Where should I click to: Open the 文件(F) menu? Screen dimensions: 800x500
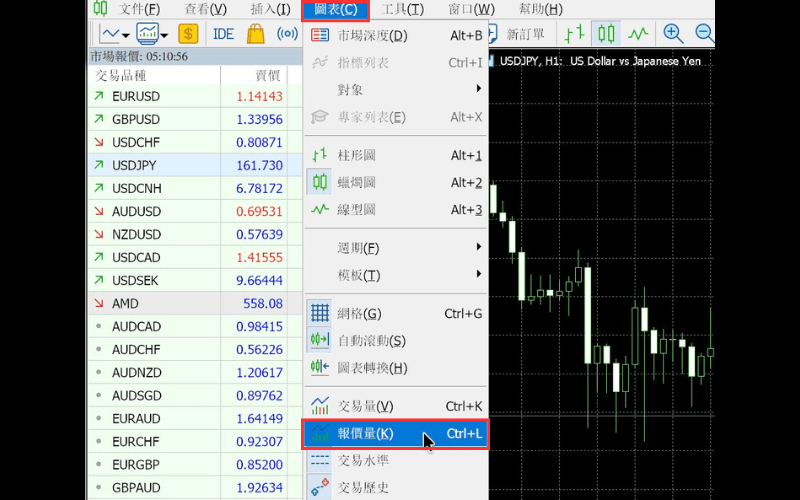pos(139,9)
